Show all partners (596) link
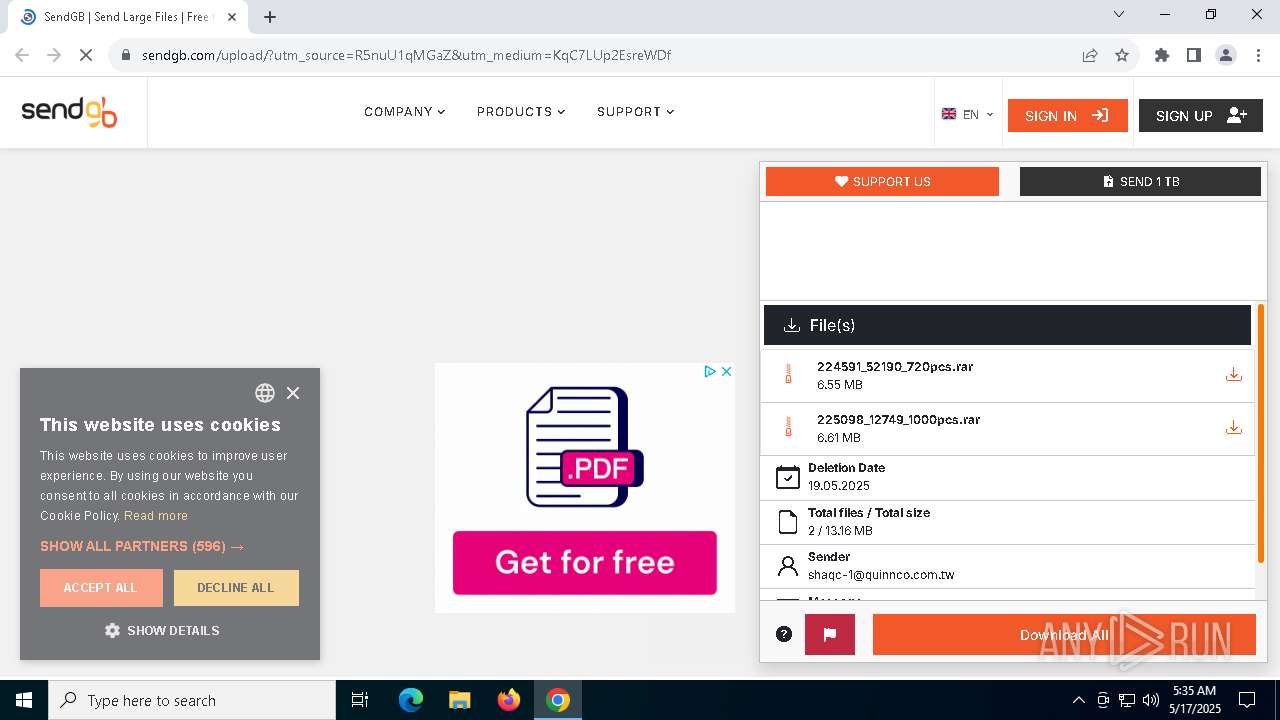The width and height of the screenshot is (1280, 720). 142,546
